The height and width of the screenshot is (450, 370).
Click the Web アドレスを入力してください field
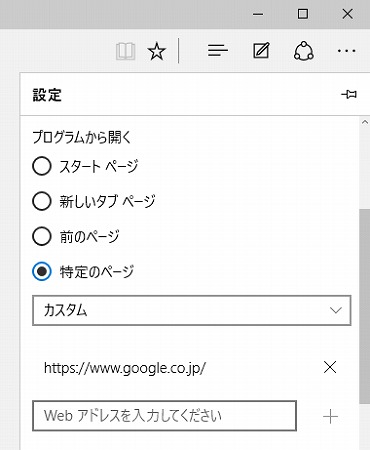[x=164, y=416]
